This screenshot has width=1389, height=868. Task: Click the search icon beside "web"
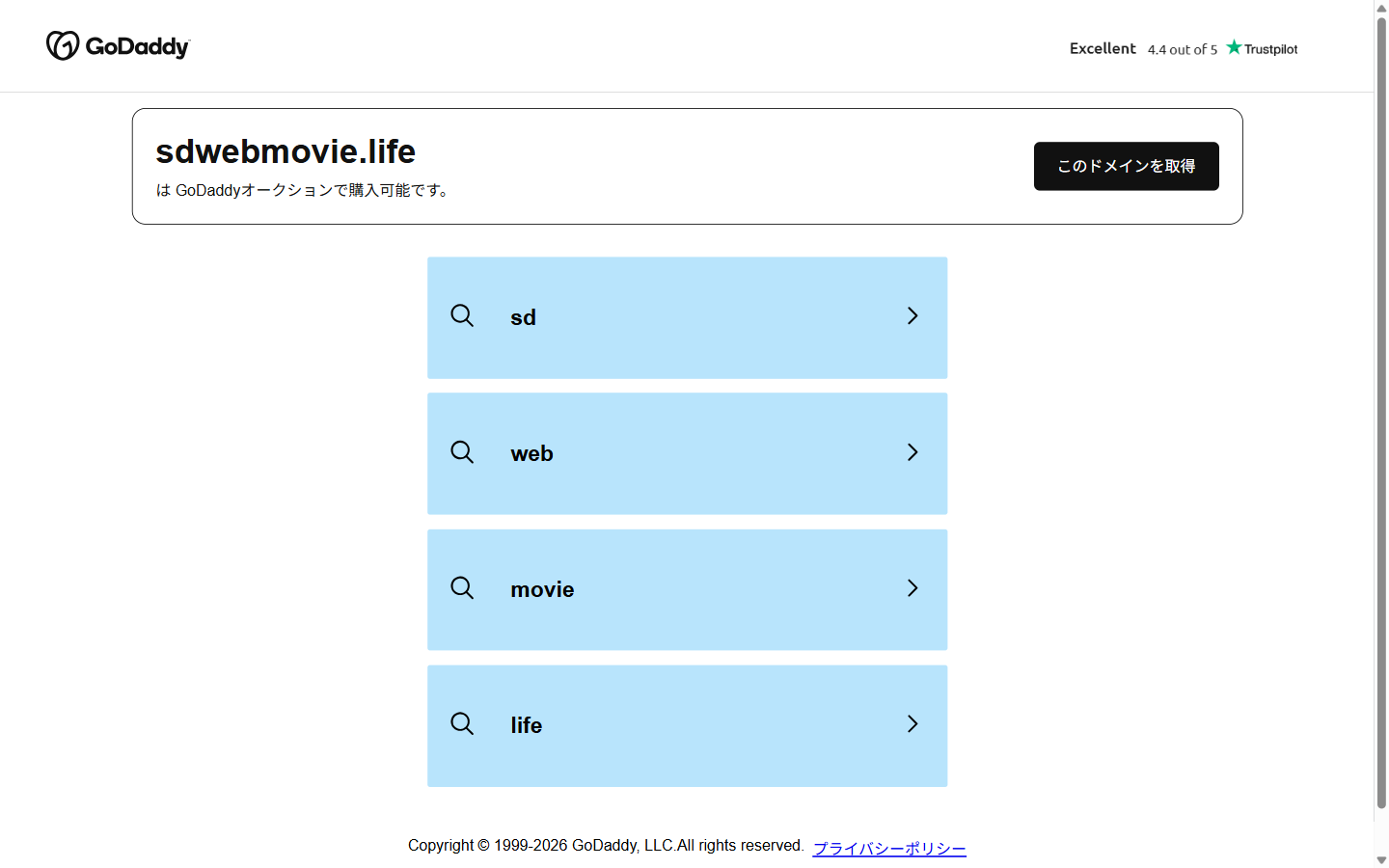[x=462, y=452]
